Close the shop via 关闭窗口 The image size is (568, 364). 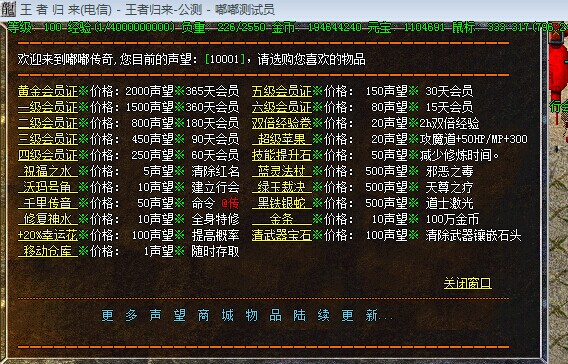[x=468, y=283]
